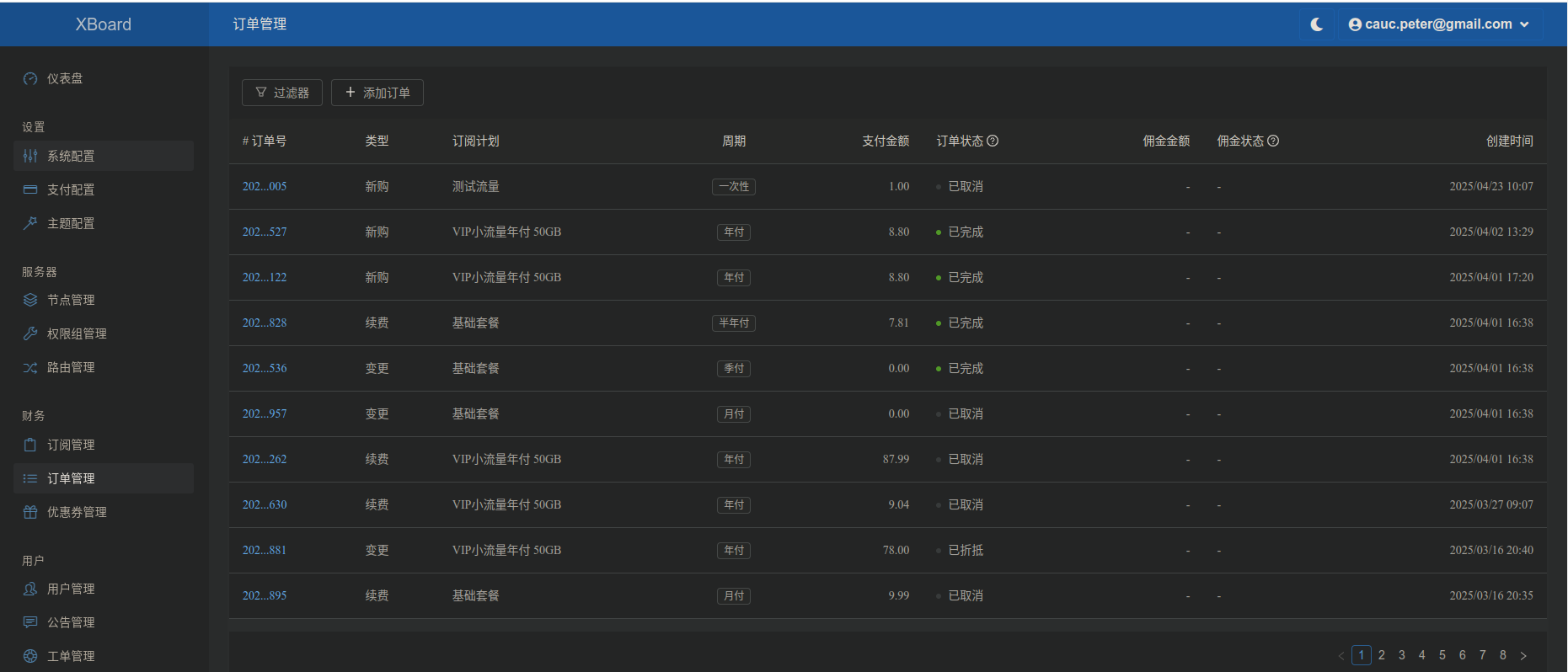The image size is (1568, 672).
Task: Click the 优惠券管理 gift icon
Action: [x=30, y=512]
